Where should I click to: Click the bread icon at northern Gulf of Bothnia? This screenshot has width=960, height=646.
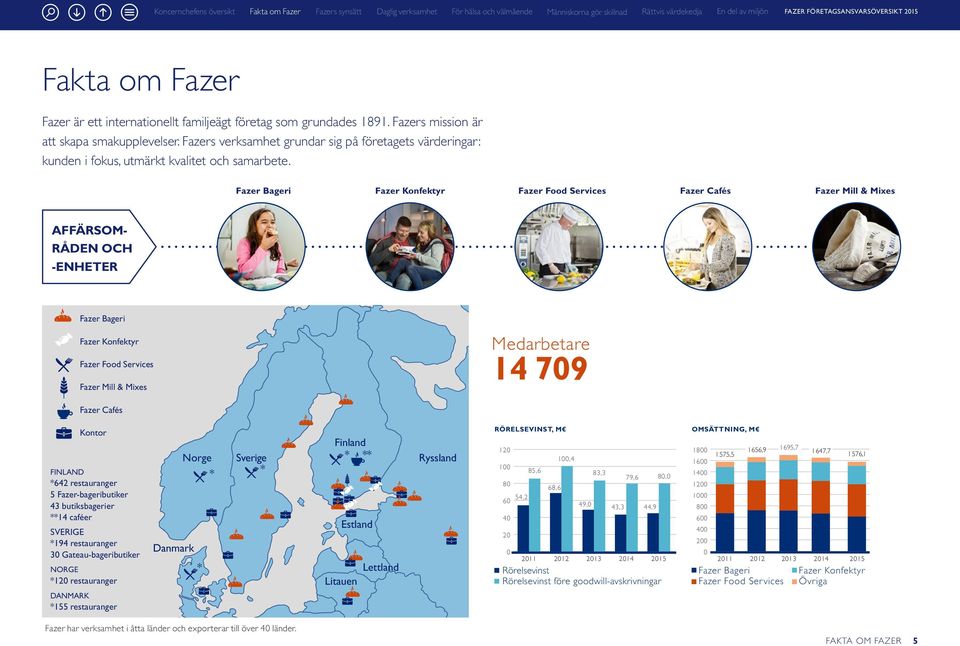346,400
